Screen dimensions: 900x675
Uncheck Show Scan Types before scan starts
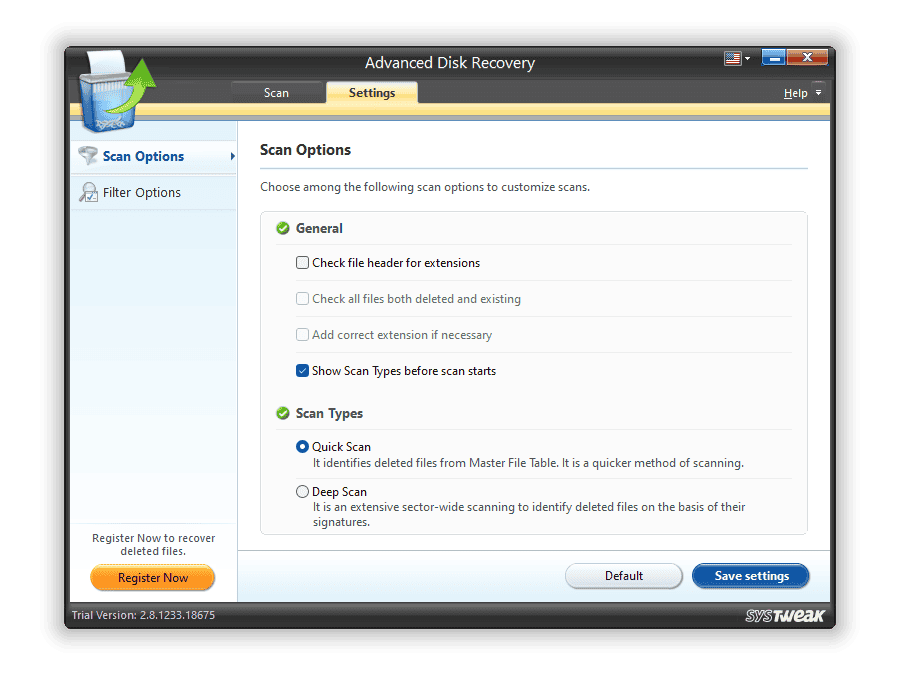tap(302, 371)
